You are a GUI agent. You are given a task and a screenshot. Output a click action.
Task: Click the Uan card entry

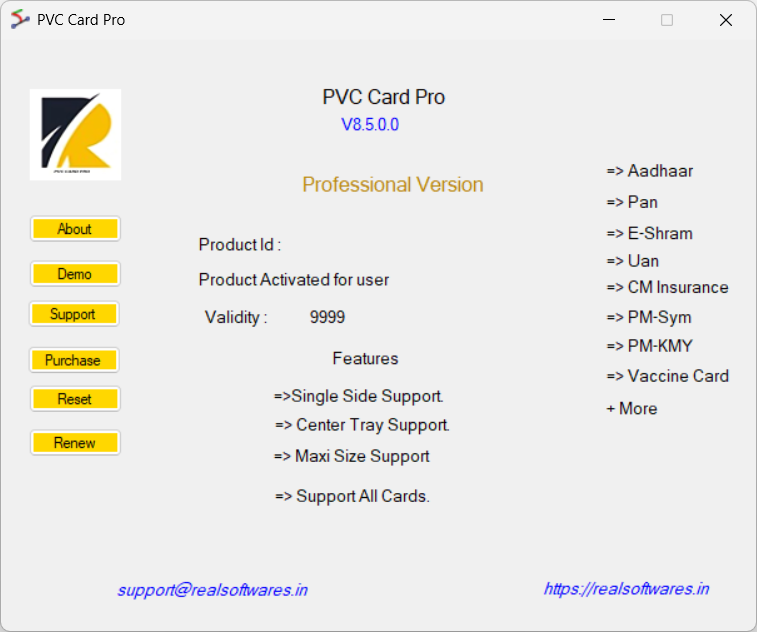[633, 261]
